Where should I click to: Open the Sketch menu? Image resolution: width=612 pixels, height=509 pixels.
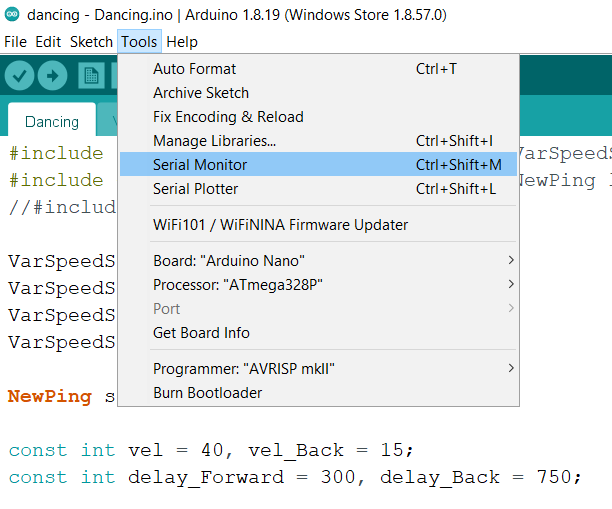pos(91,42)
